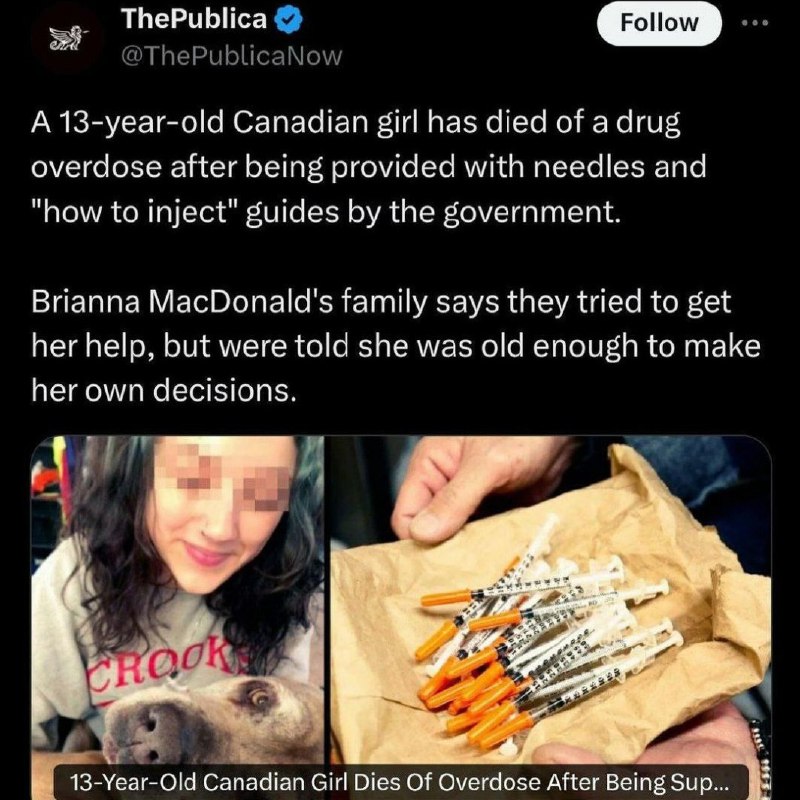Click the hand holding the paper bag top
The height and width of the screenshot is (800, 800).
pos(485,485)
